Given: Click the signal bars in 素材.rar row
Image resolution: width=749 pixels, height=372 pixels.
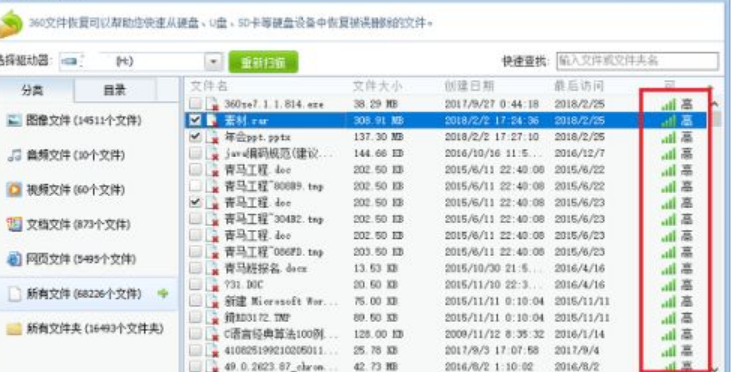Looking at the screenshot, I should 669,121.
